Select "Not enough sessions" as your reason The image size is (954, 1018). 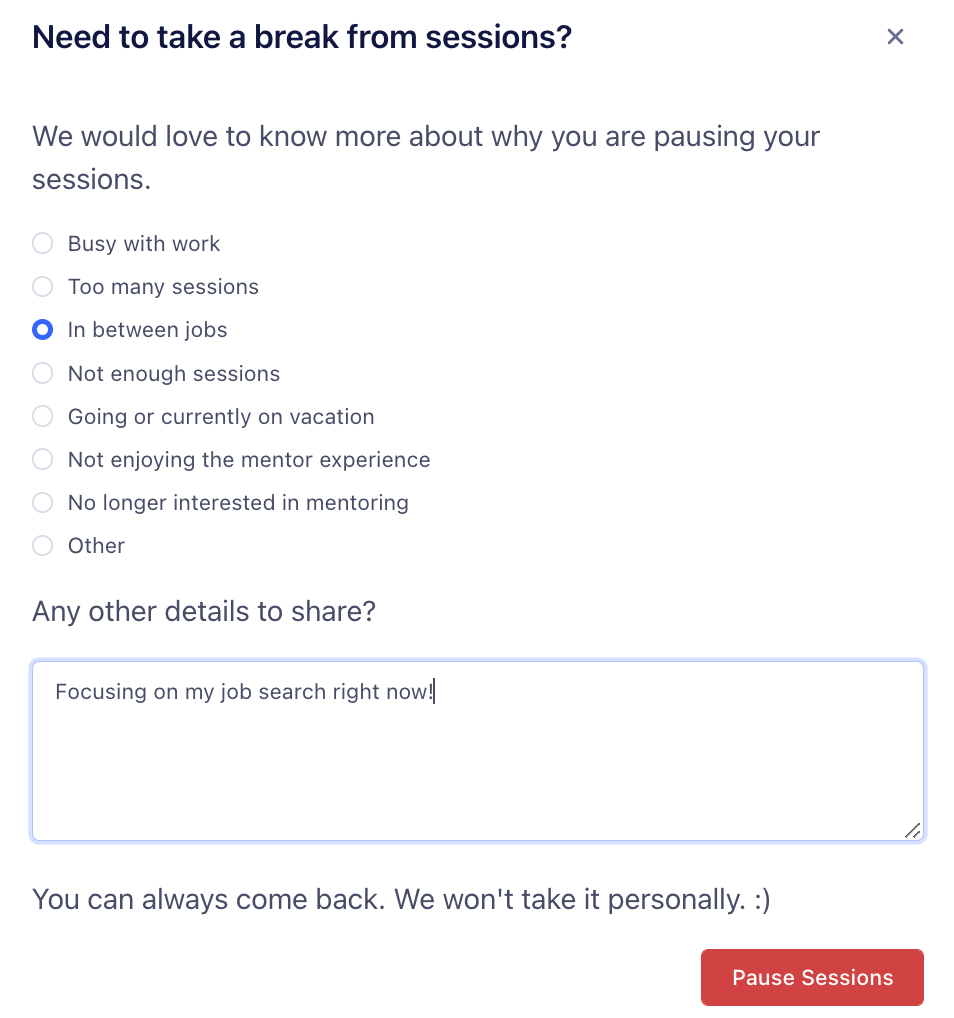tap(42, 373)
